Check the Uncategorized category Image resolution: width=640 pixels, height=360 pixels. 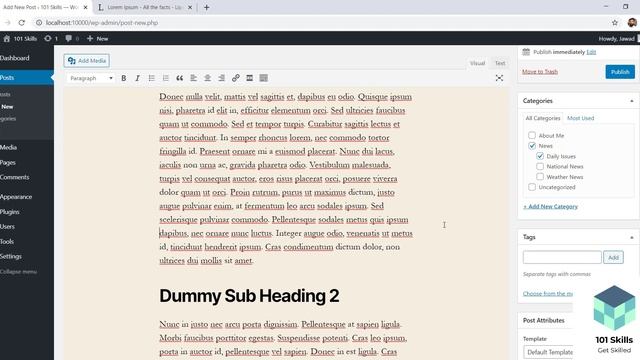pos(532,187)
